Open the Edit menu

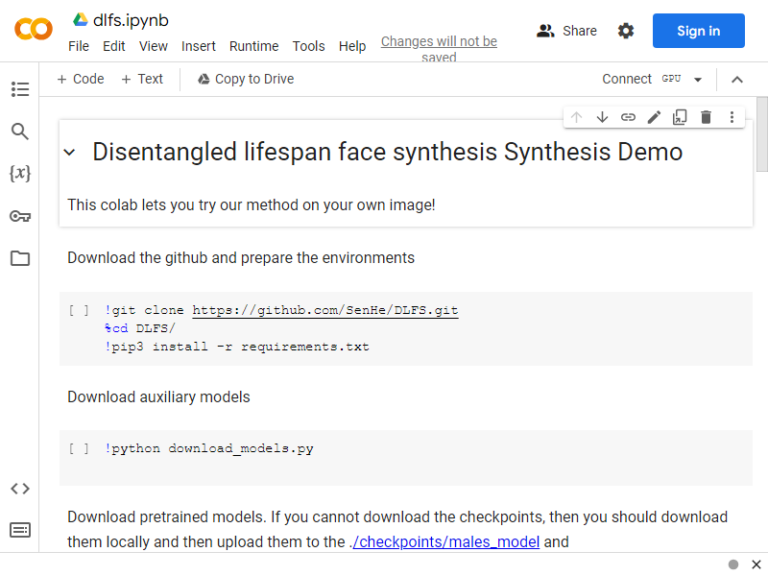[x=114, y=46]
